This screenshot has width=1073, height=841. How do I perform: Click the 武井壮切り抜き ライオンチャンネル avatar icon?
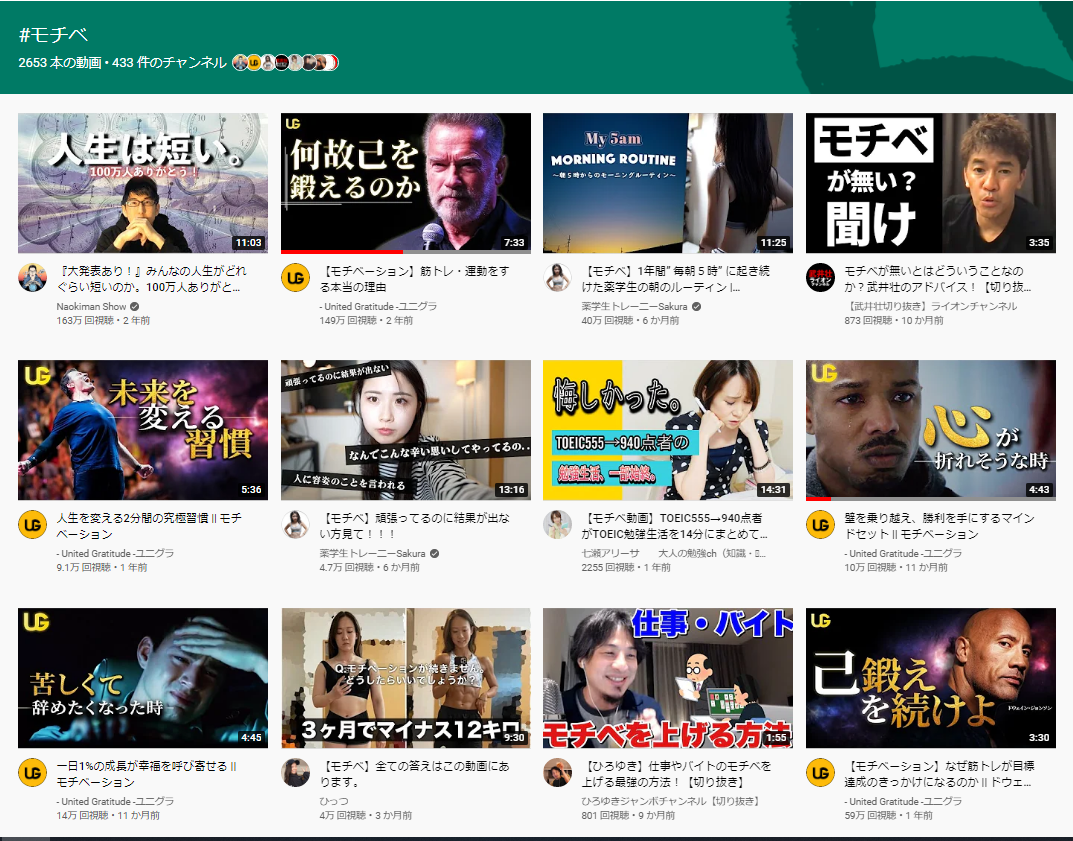pos(820,277)
